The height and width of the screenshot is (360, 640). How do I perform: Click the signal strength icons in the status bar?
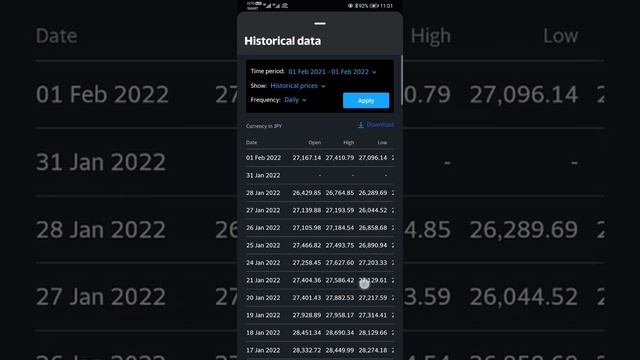pos(272,5)
